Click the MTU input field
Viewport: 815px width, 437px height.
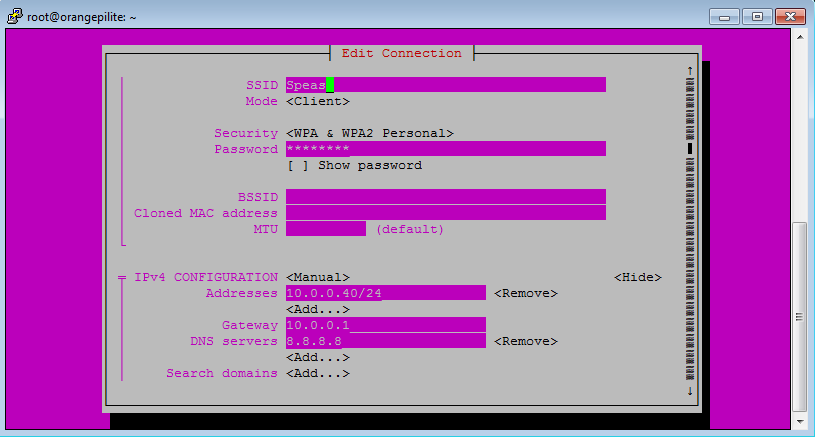[x=326, y=229]
